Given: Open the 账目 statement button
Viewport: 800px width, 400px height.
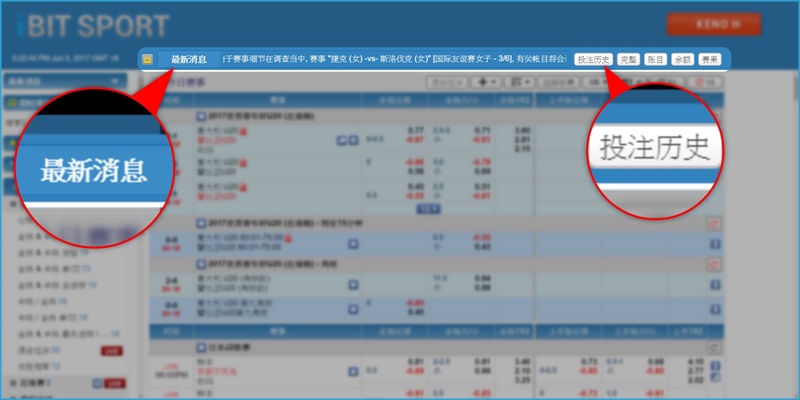Looking at the screenshot, I should (x=655, y=60).
